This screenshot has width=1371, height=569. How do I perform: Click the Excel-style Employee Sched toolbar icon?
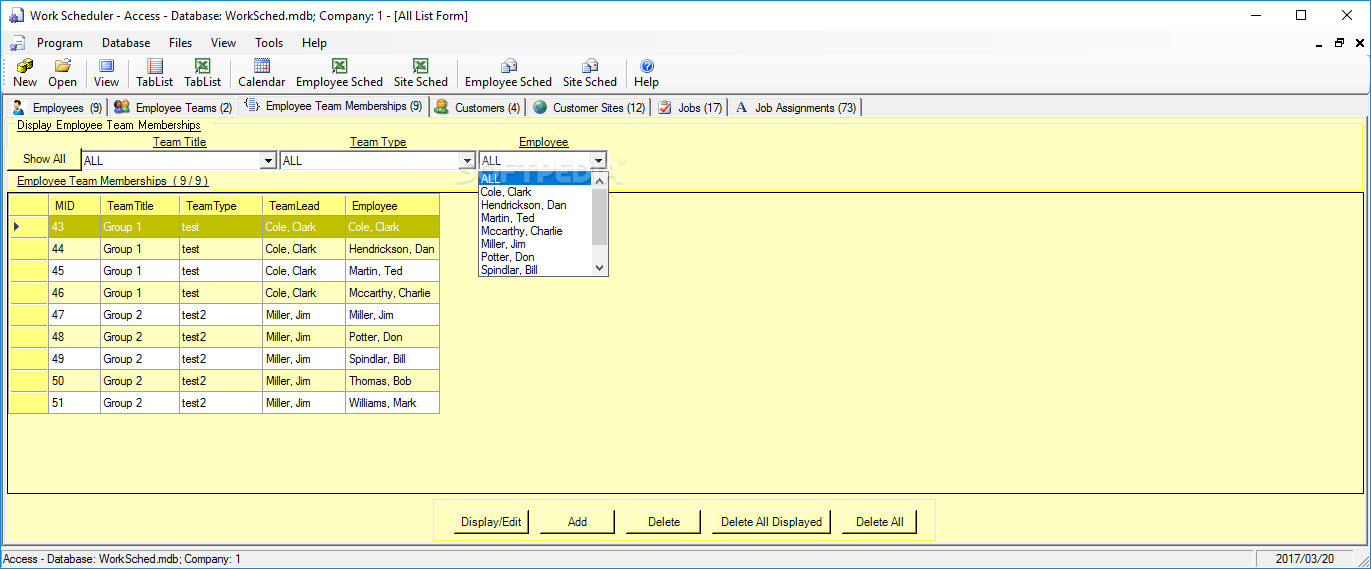339,73
